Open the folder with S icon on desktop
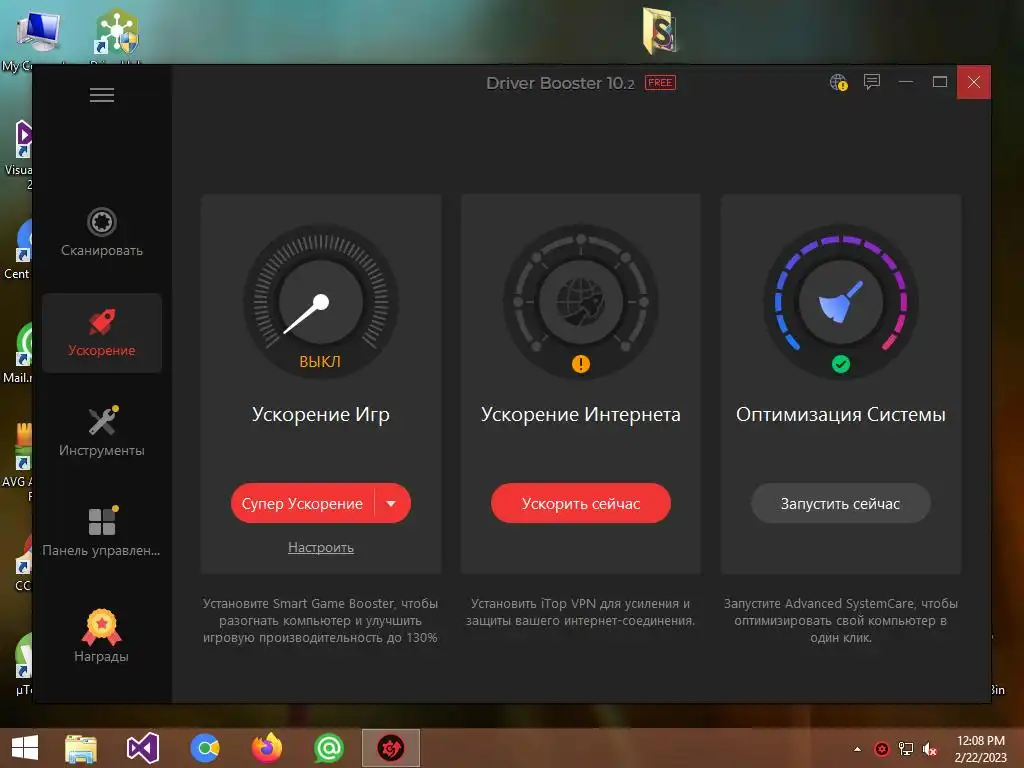The width and height of the screenshot is (1024, 768). click(x=660, y=31)
